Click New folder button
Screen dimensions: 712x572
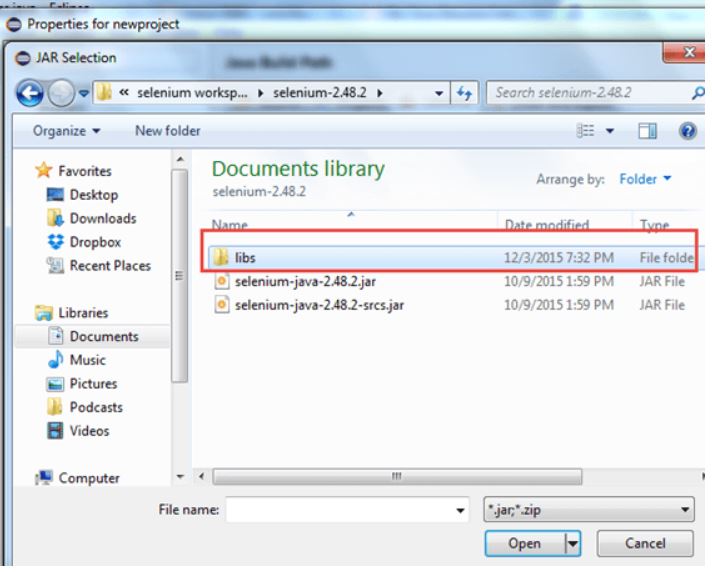click(x=168, y=131)
